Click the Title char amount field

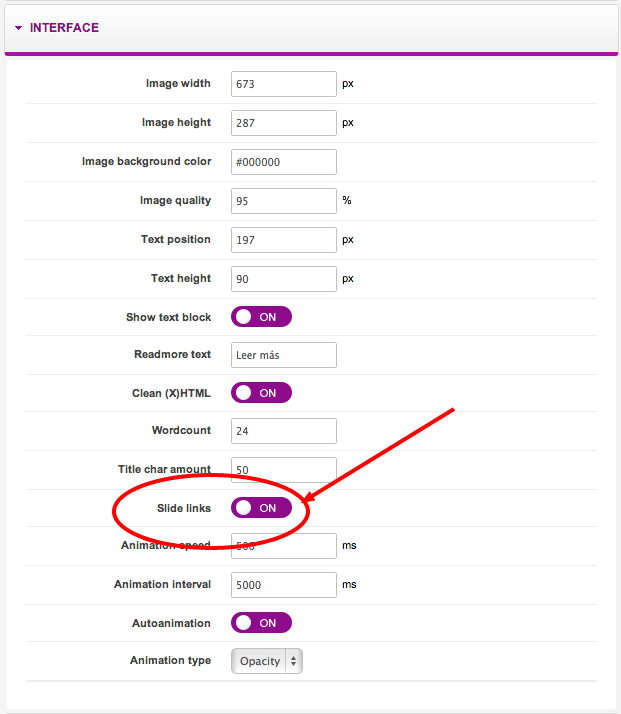tap(284, 470)
